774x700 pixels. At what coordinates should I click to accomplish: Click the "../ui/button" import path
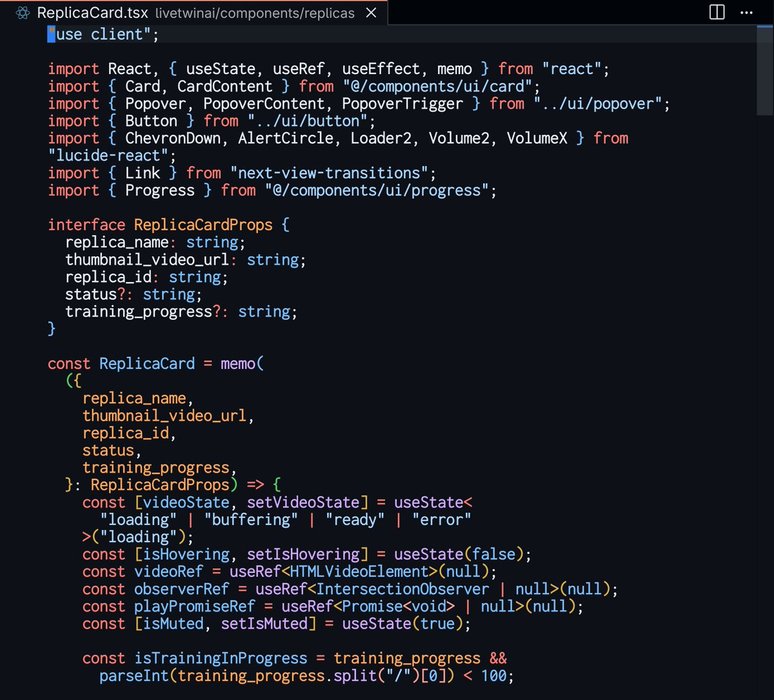coord(307,121)
